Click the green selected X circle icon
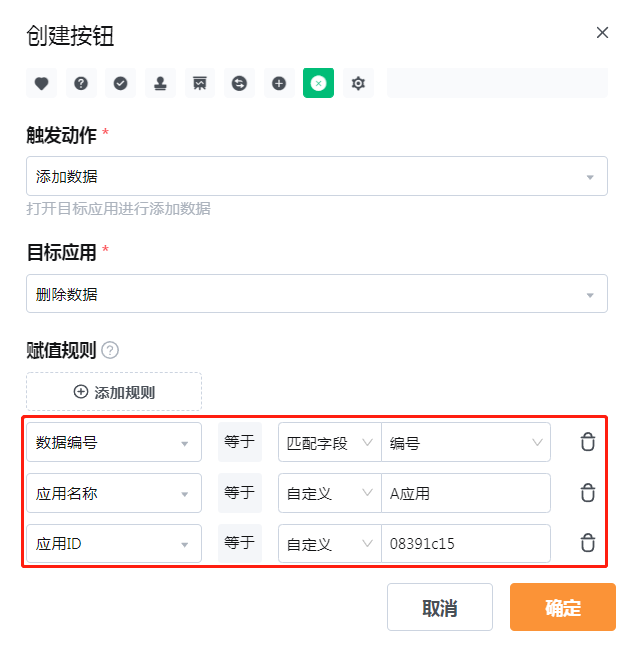The width and height of the screenshot is (638, 650). click(x=318, y=83)
